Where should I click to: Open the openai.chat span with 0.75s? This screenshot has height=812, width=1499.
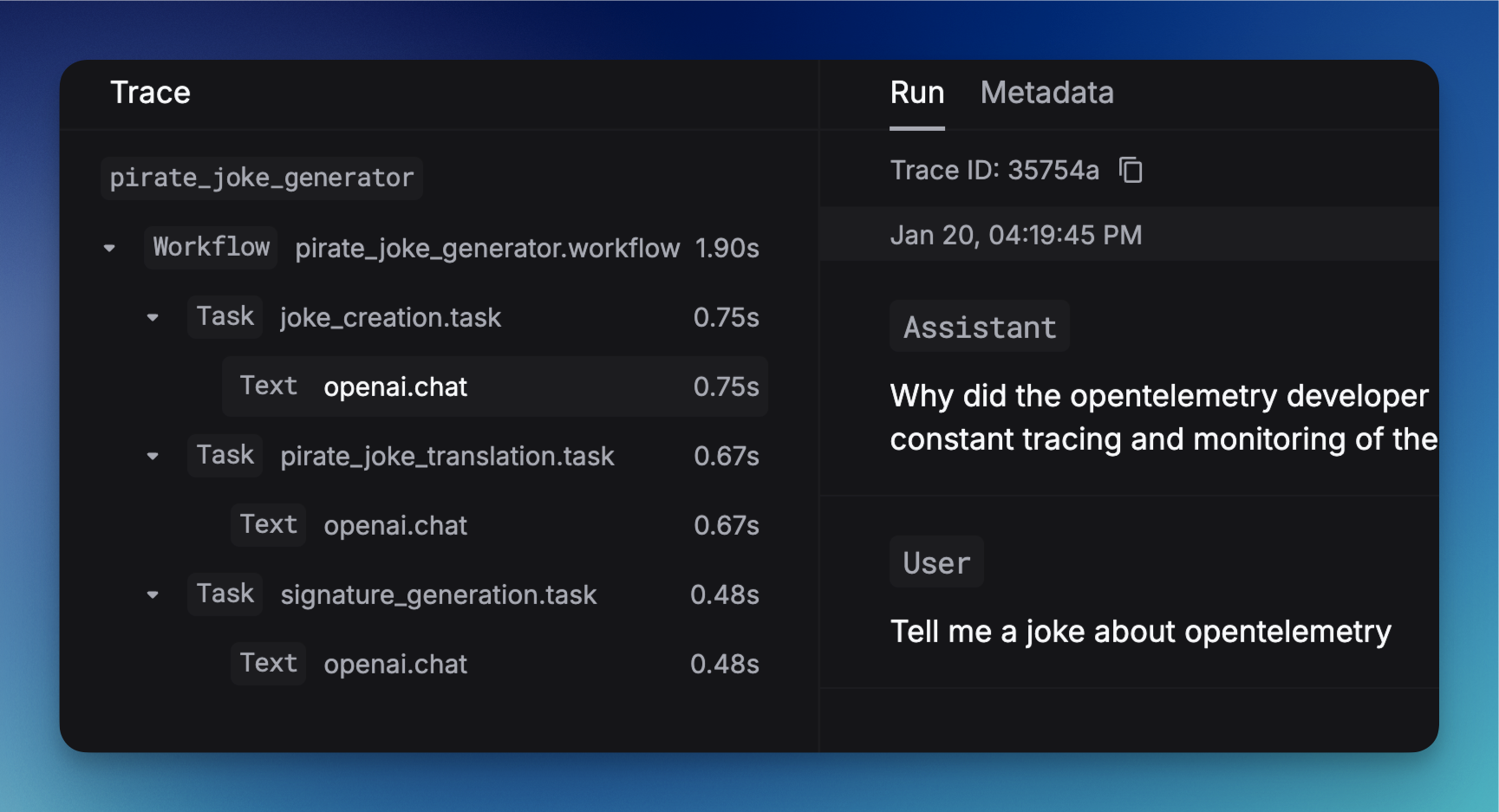[495, 387]
